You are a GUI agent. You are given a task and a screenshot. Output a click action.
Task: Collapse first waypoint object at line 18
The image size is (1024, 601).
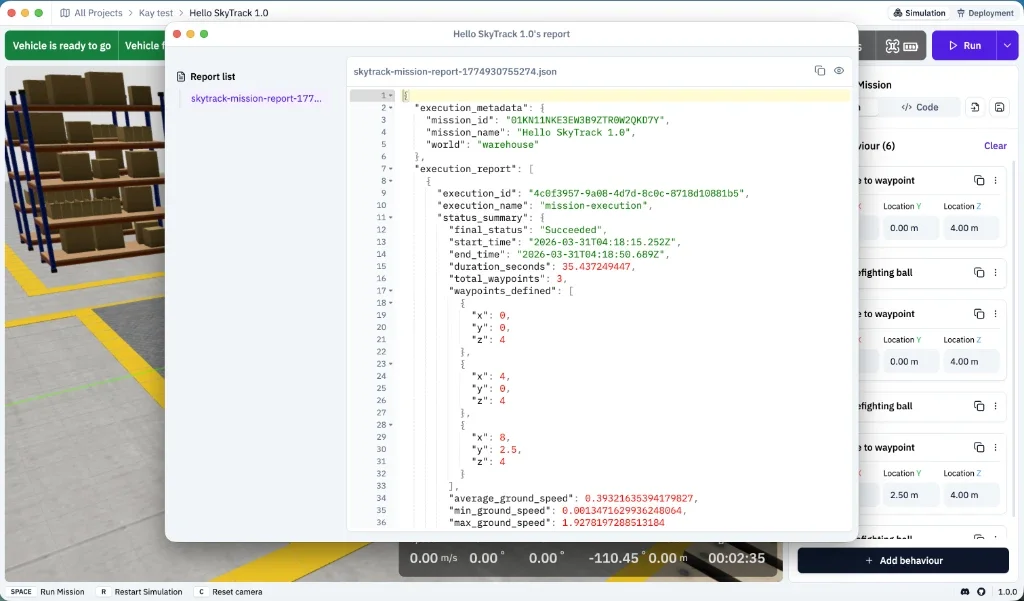pos(391,303)
